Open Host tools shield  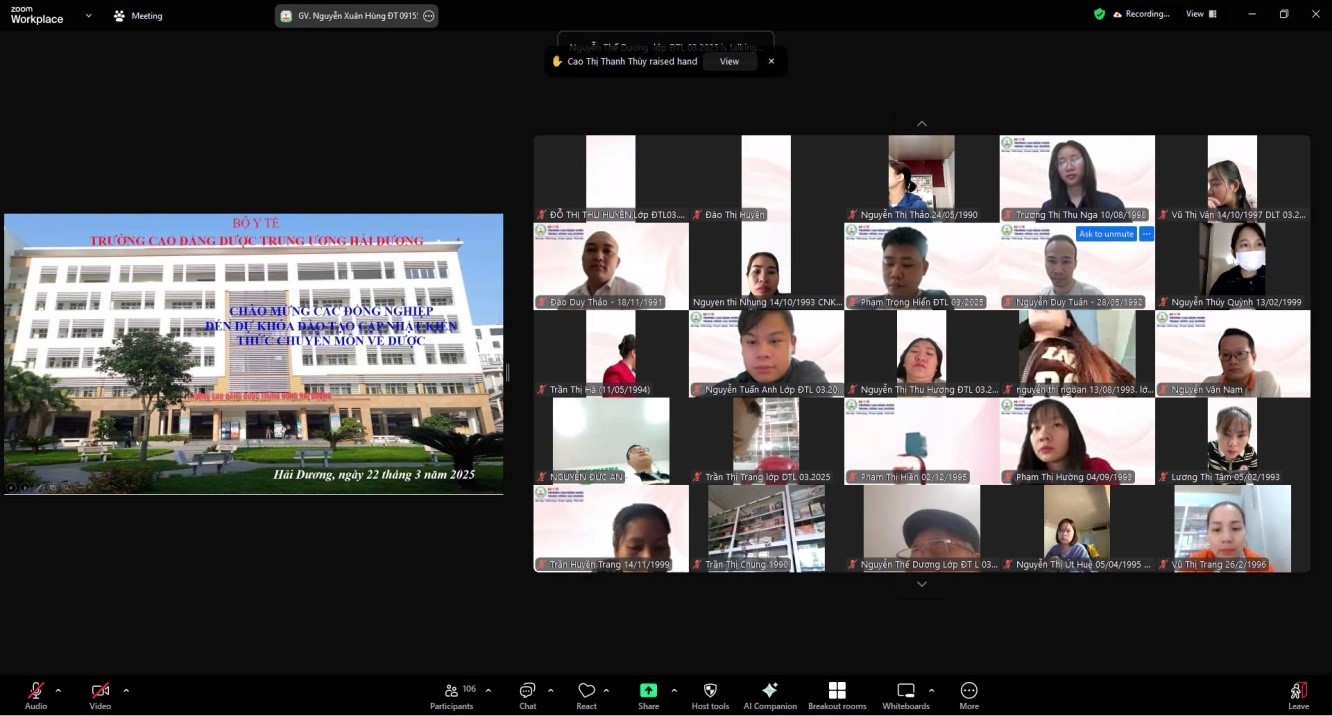(710, 695)
